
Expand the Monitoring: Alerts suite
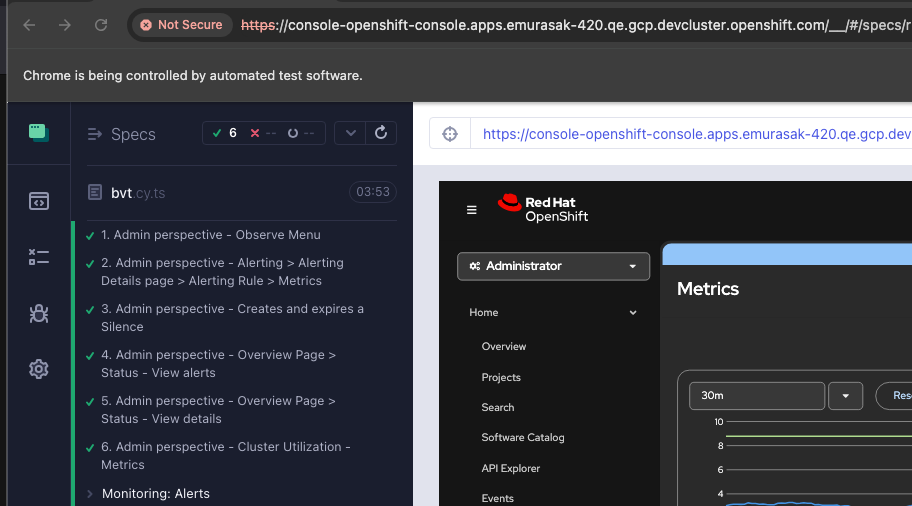155,494
